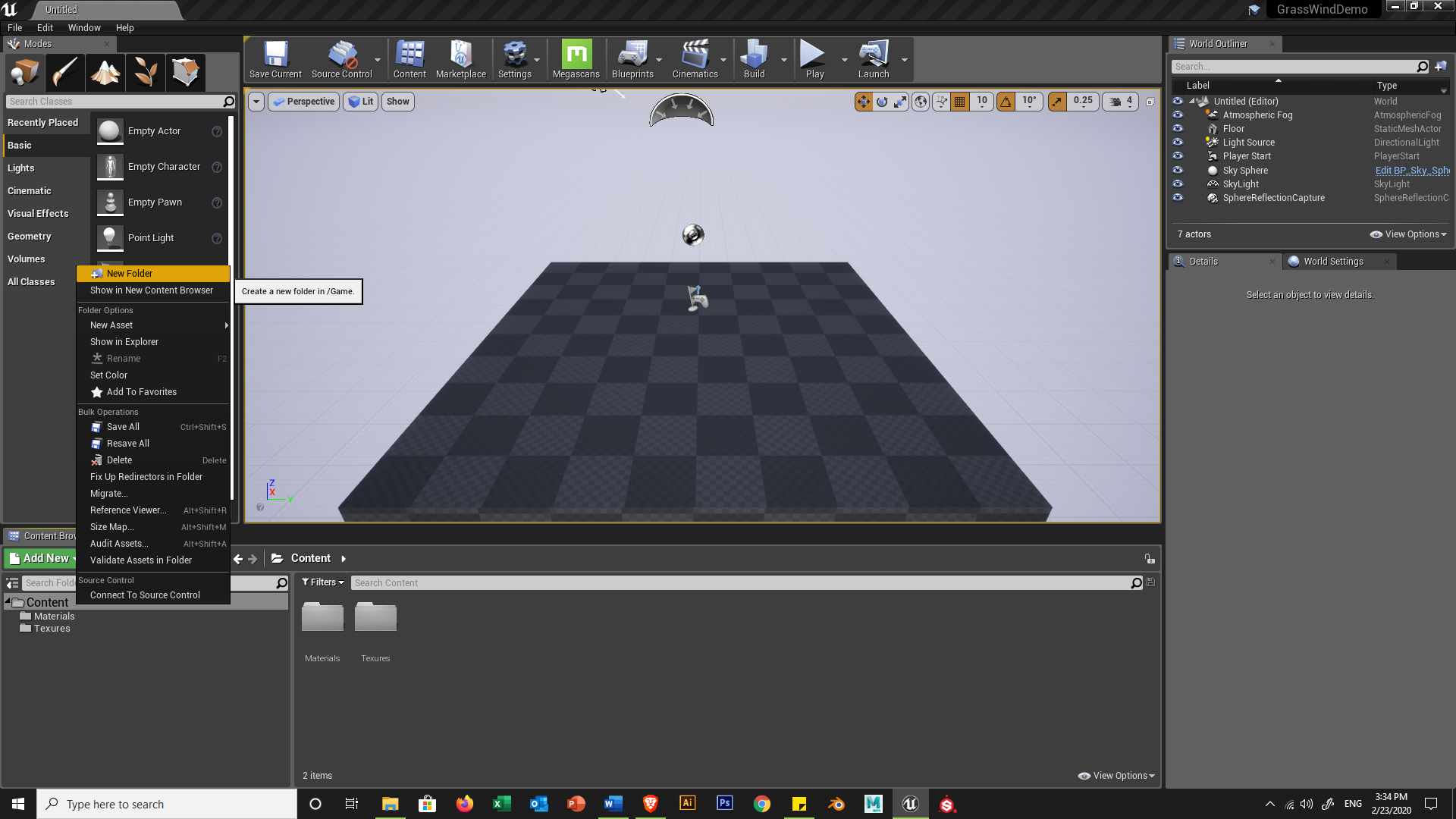Open the Materials folder thumbnail

click(322, 617)
